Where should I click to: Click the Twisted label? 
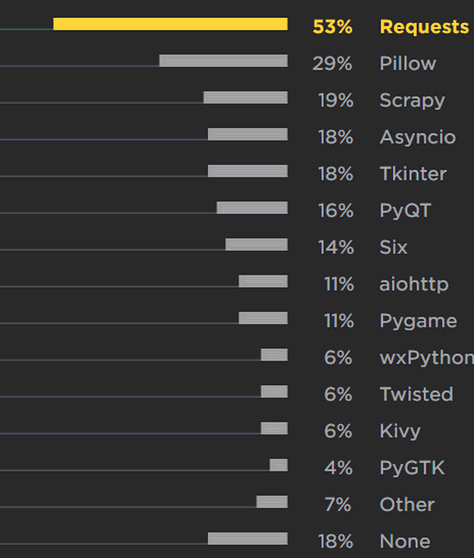pos(417,394)
